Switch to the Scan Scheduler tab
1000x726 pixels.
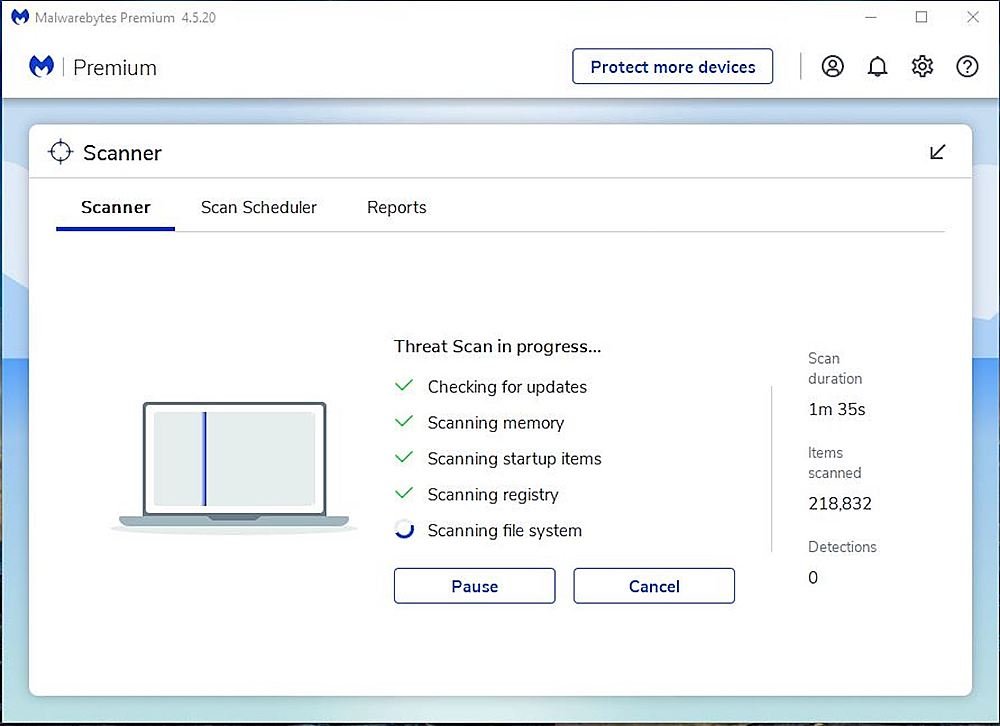259,207
